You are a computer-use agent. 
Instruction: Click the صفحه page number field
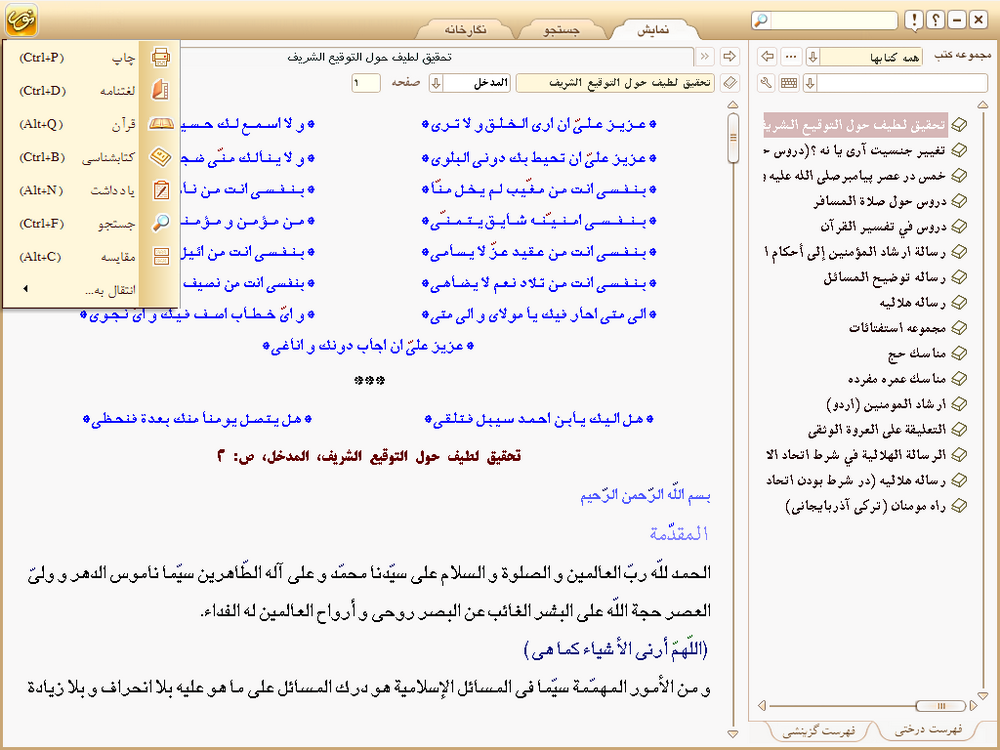point(366,83)
